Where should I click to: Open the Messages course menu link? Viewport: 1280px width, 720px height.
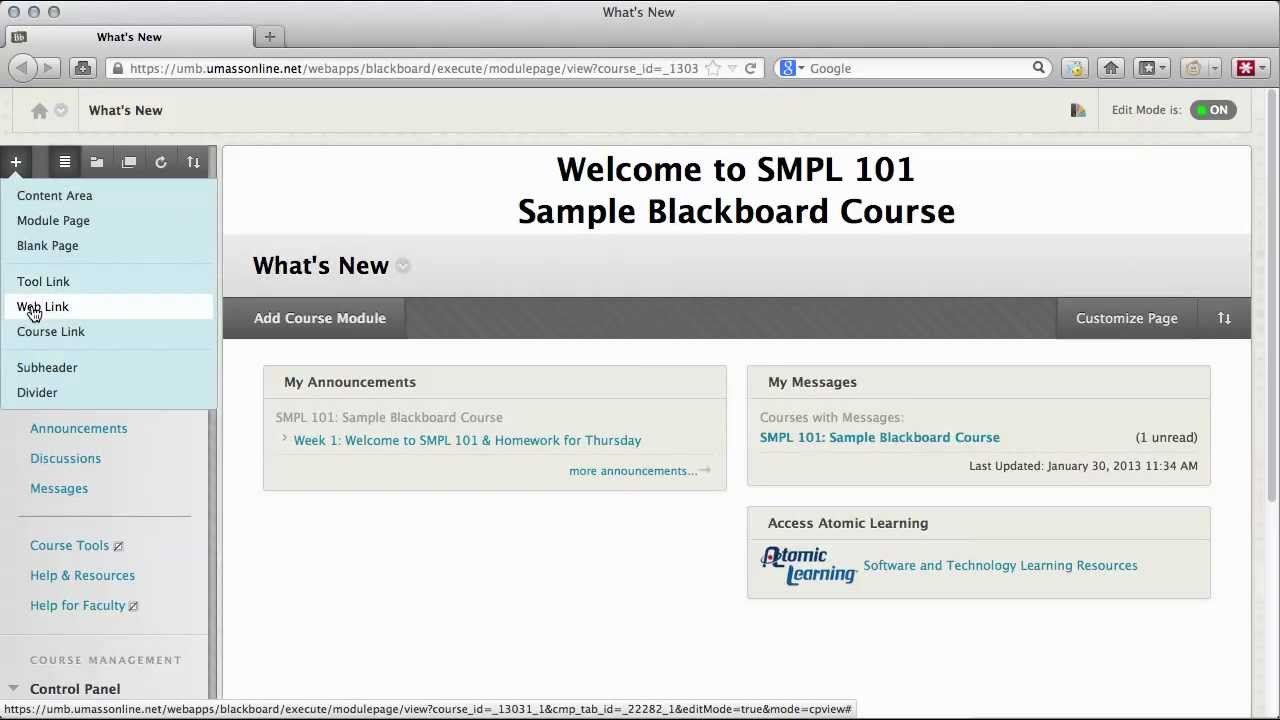[x=59, y=489]
